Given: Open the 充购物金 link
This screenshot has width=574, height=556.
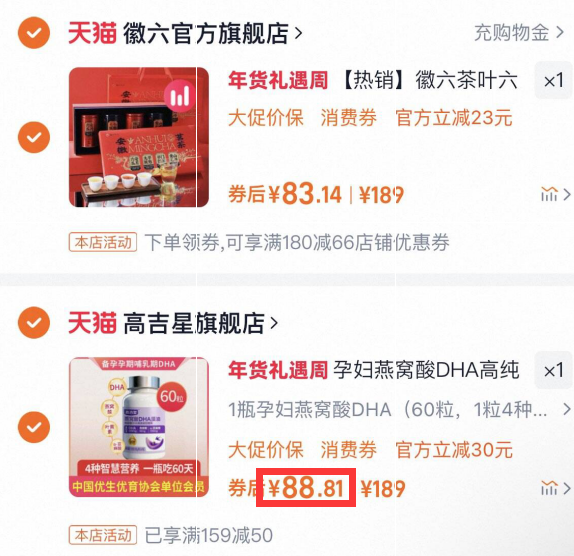Looking at the screenshot, I should pos(519,33).
